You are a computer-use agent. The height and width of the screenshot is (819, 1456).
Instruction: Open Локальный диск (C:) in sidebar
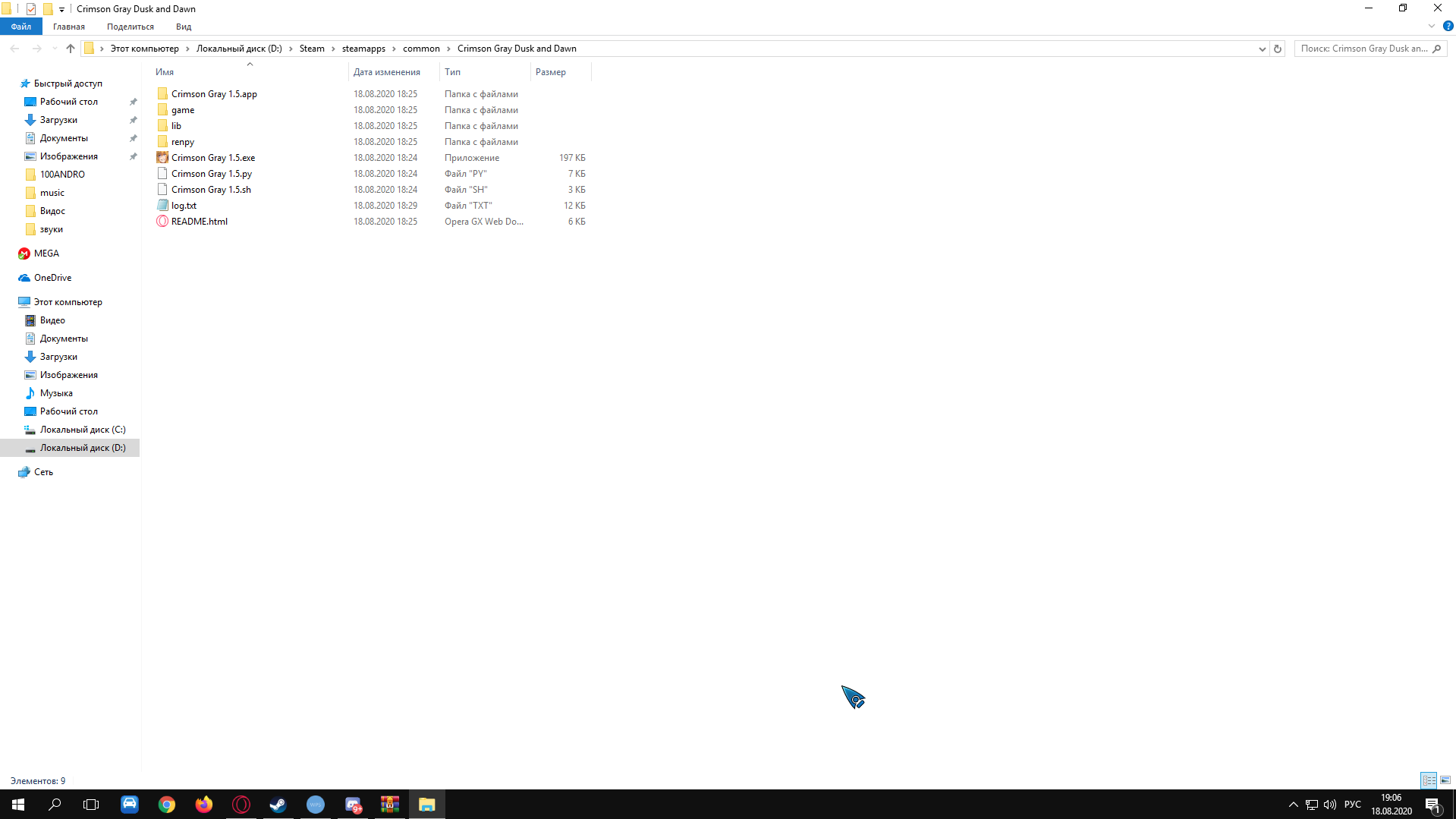[x=83, y=430]
